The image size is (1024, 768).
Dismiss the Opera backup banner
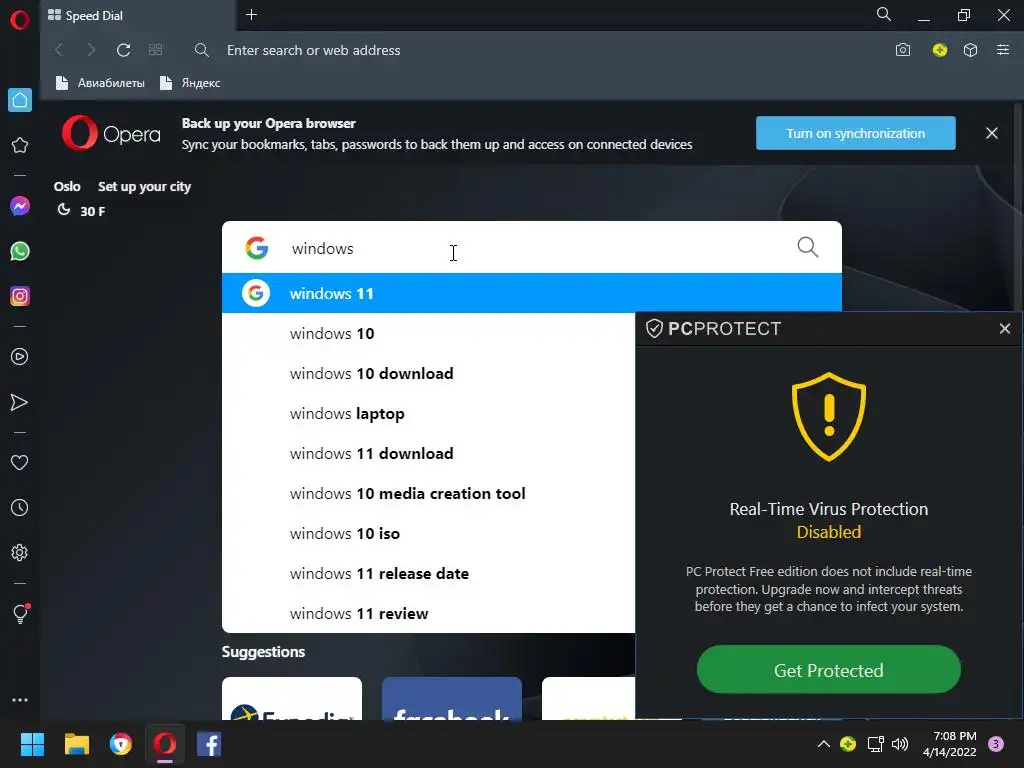coord(991,133)
